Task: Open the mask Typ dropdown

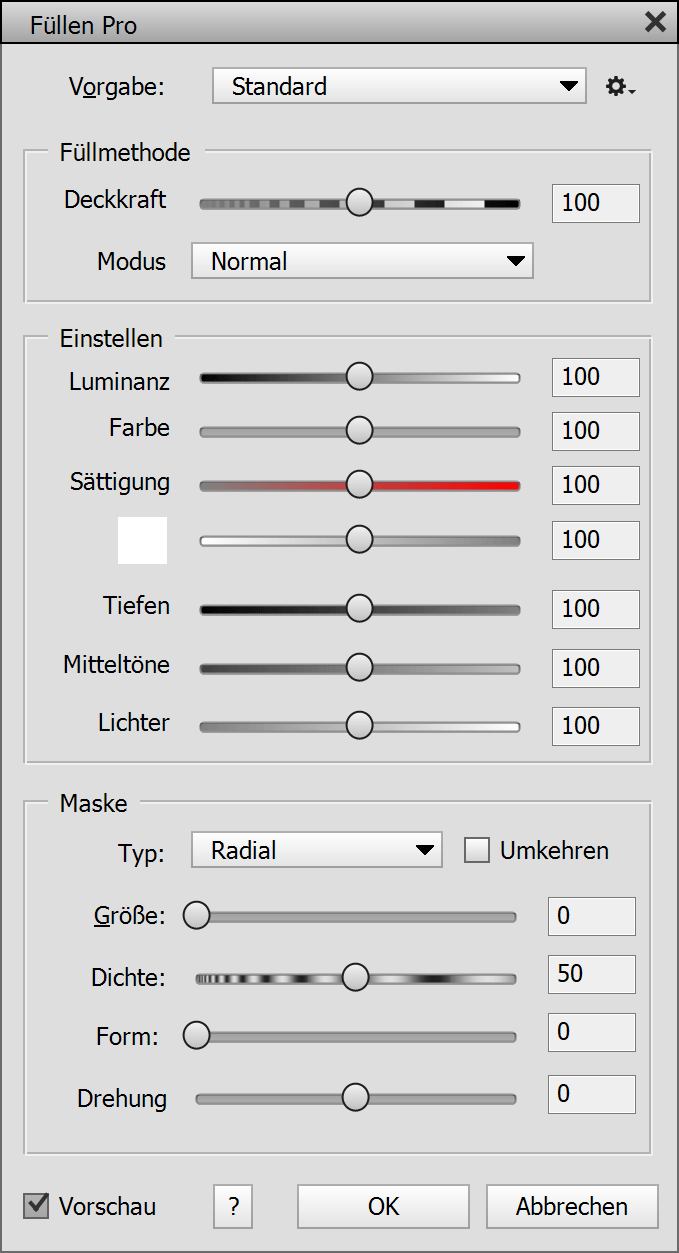Action: (x=316, y=851)
